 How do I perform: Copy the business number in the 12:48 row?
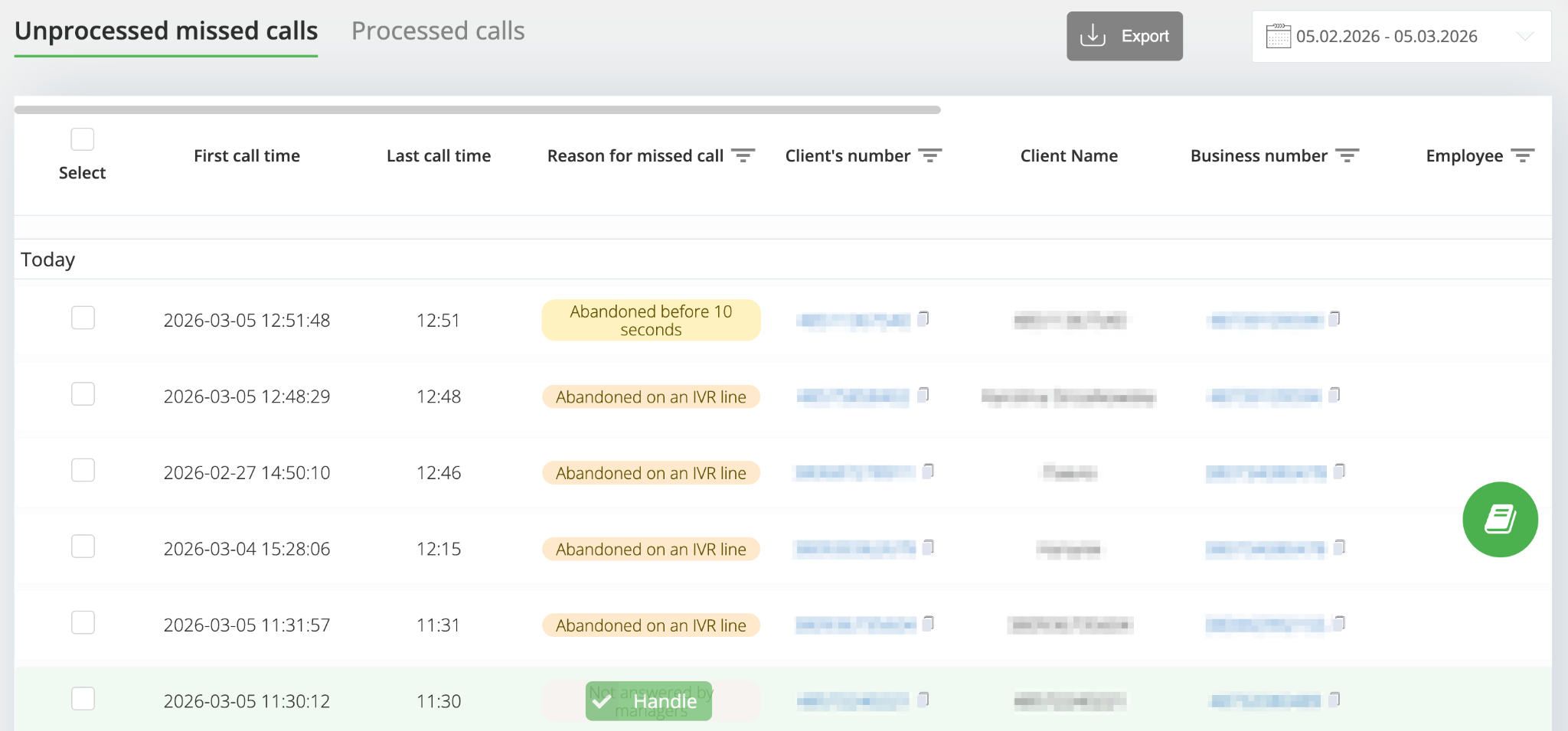(1334, 395)
